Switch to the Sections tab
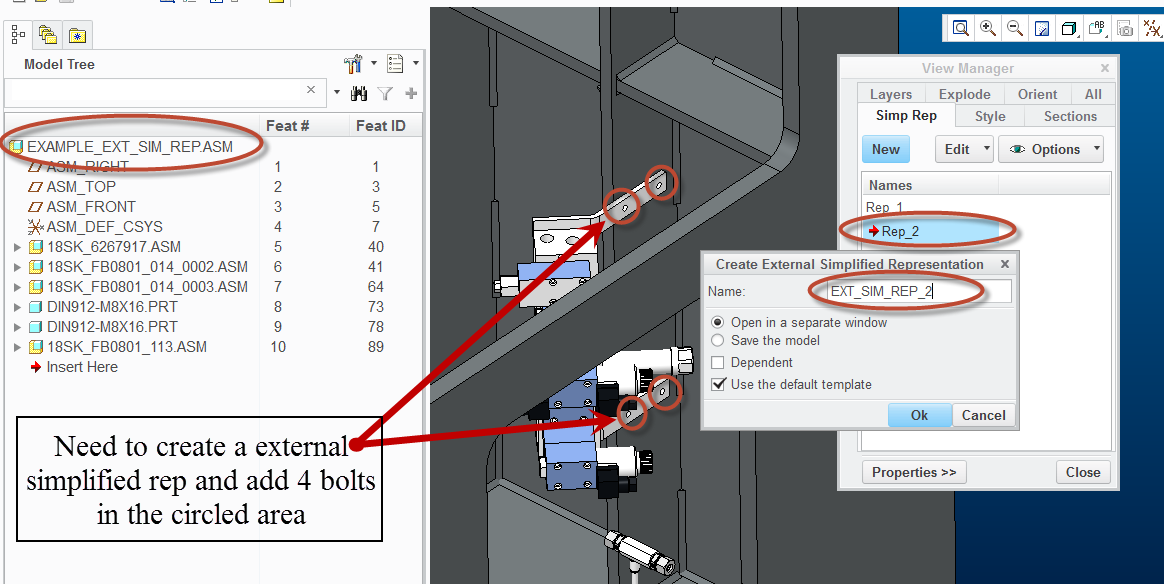This screenshot has width=1164, height=584. click(x=1070, y=116)
